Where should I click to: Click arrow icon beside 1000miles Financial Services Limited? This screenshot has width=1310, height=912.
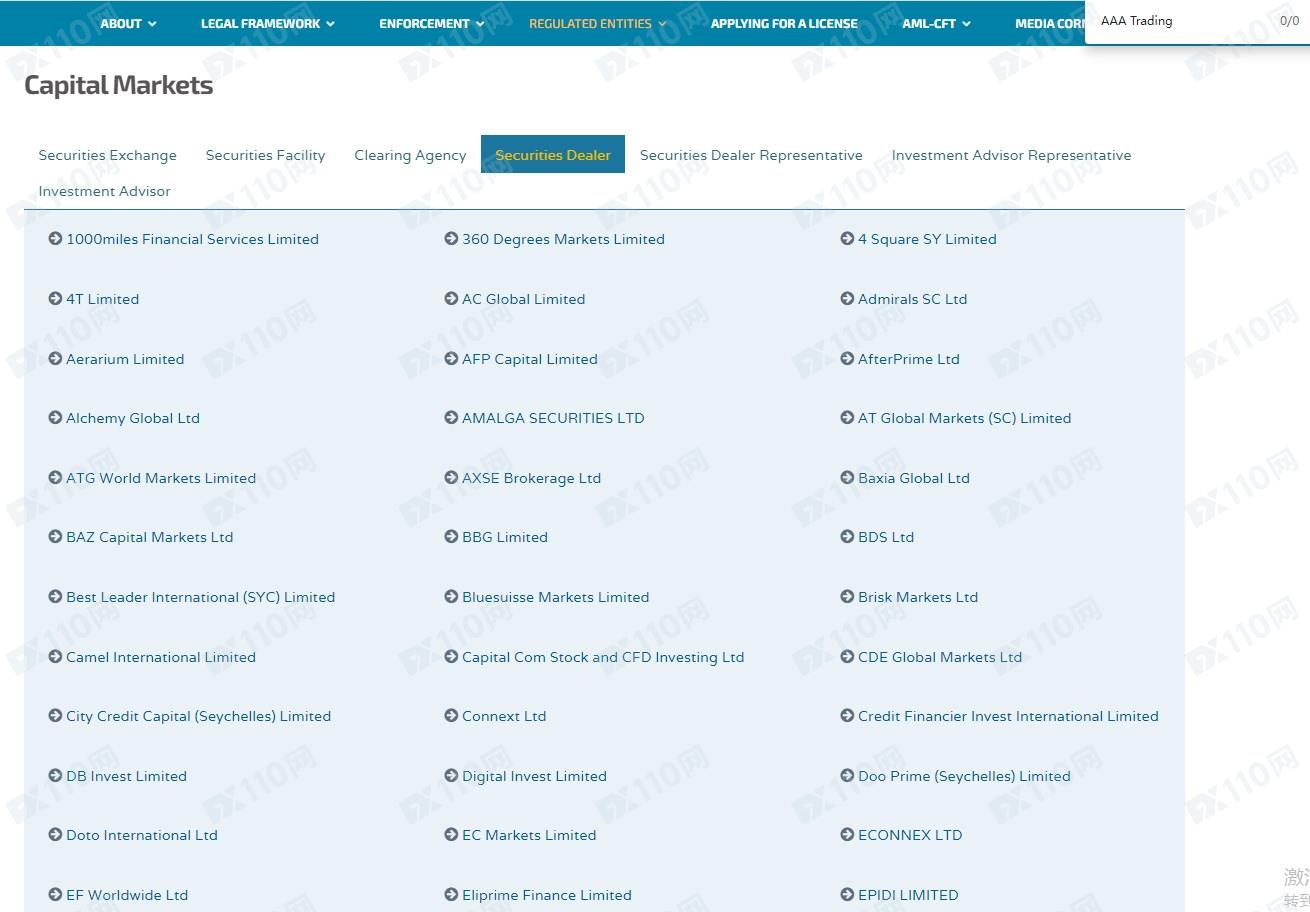(55, 239)
